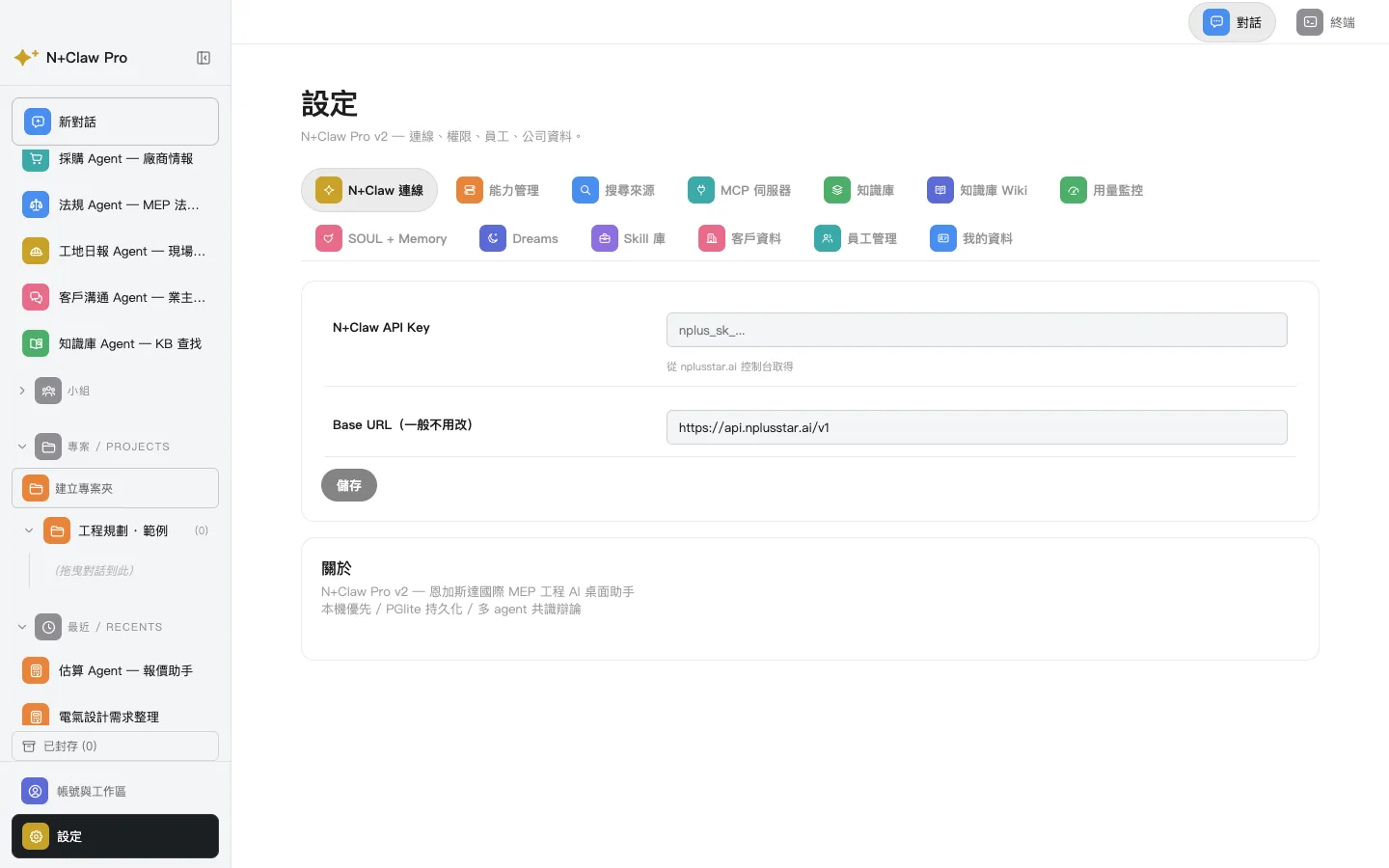Open the 知識庫 Wiki tab
This screenshot has width=1389, height=868.
(x=977, y=190)
